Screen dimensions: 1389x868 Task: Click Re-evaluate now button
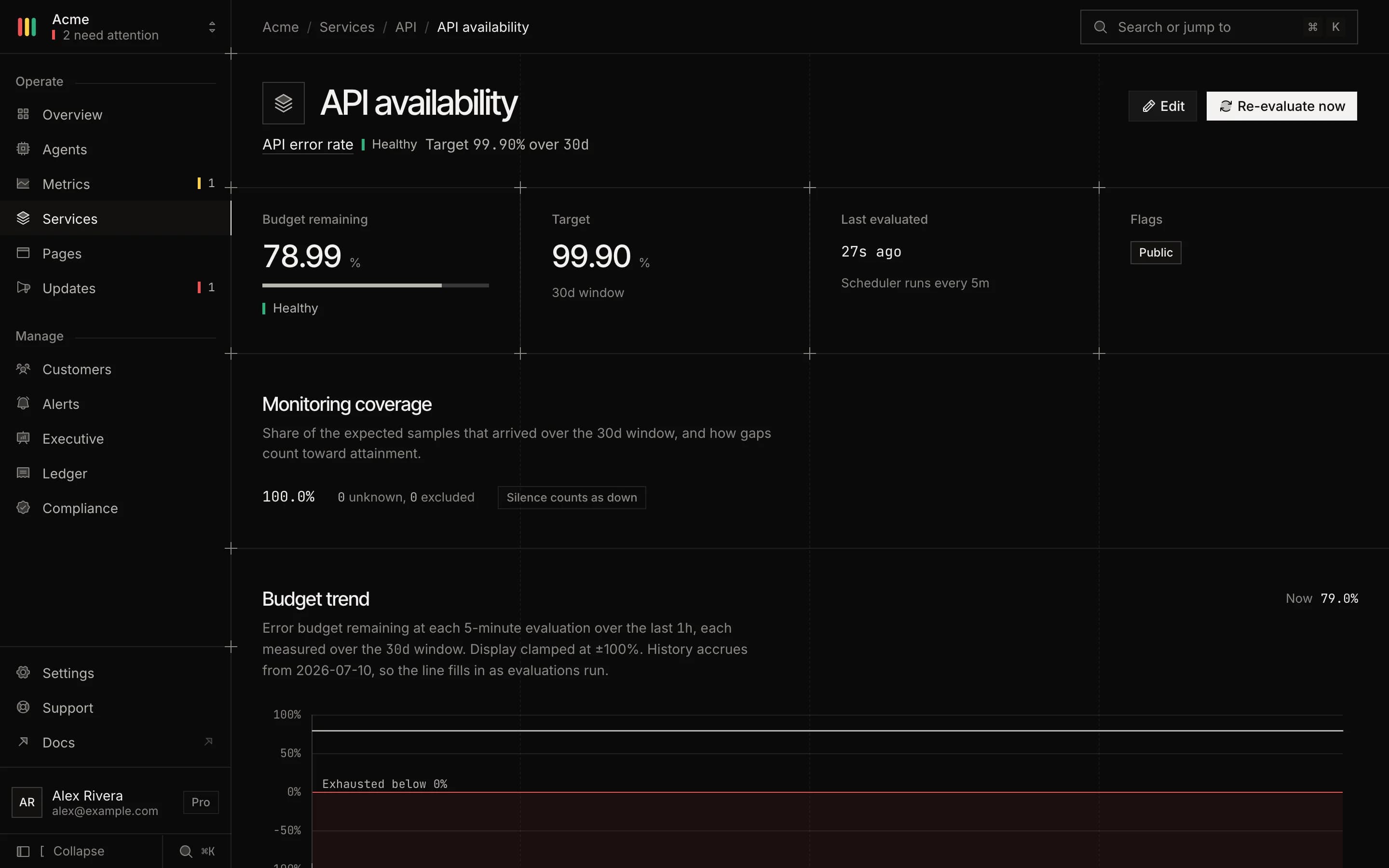[x=1281, y=106]
